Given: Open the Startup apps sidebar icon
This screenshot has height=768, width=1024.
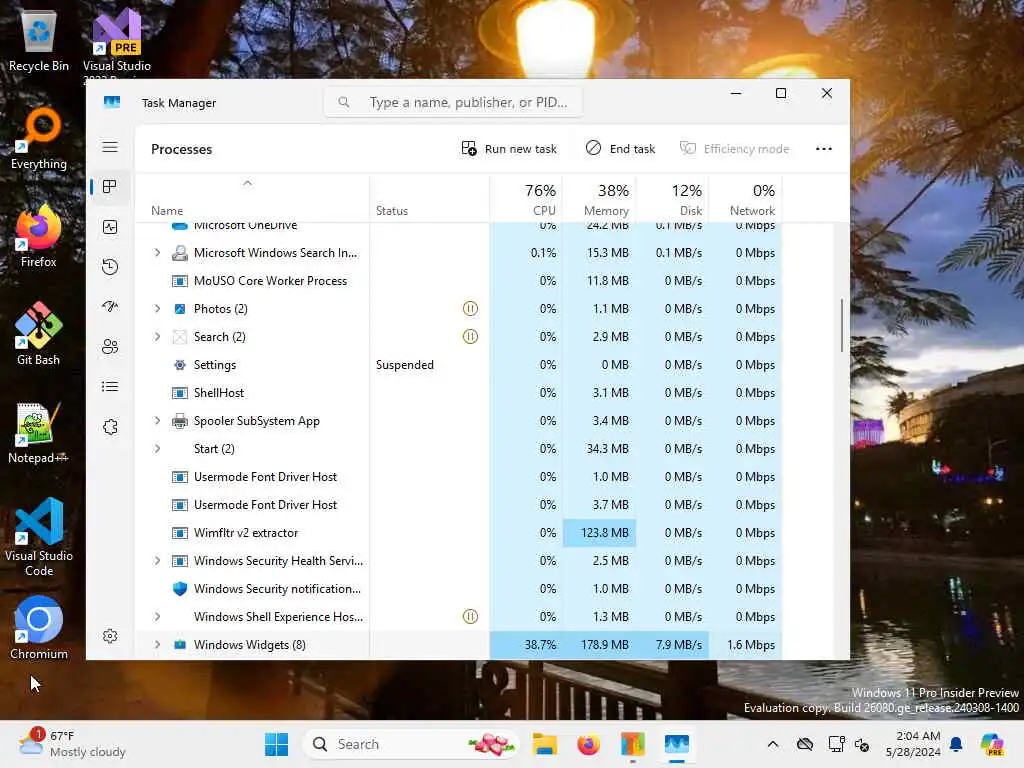Looking at the screenshot, I should [110, 306].
